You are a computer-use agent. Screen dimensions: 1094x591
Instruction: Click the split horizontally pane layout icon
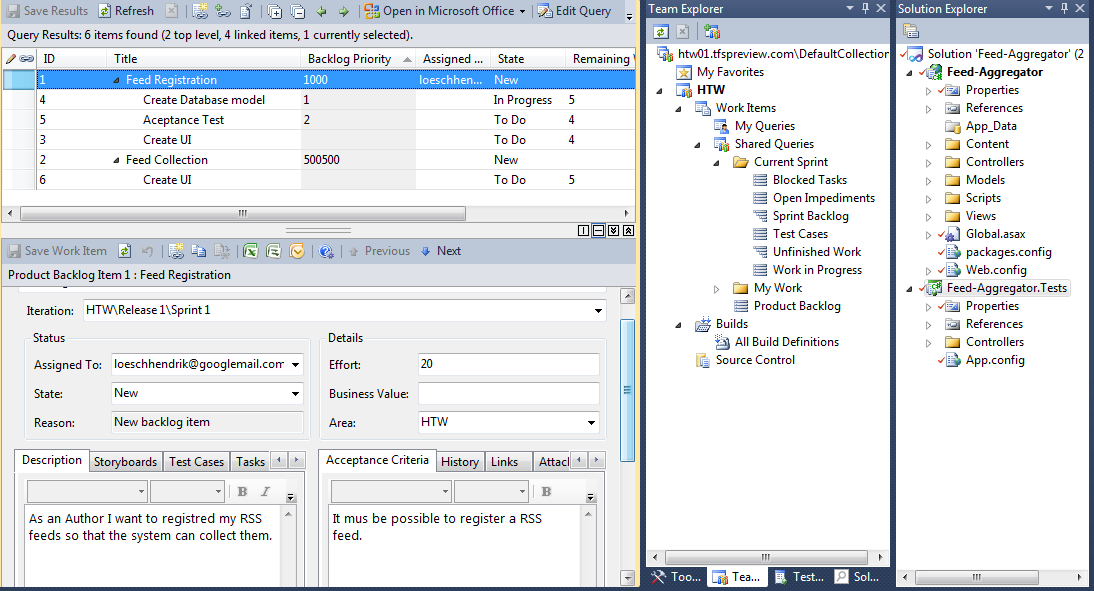[x=599, y=231]
